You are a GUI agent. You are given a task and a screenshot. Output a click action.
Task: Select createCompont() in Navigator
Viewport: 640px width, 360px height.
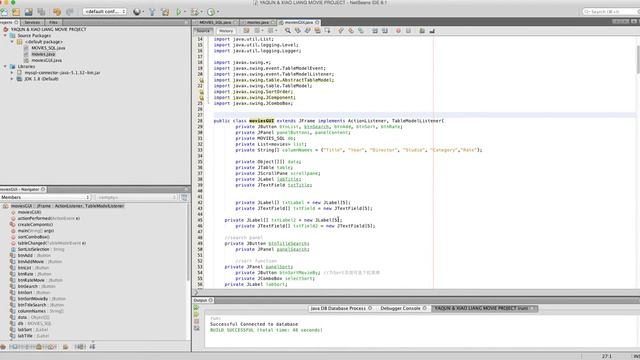35,224
